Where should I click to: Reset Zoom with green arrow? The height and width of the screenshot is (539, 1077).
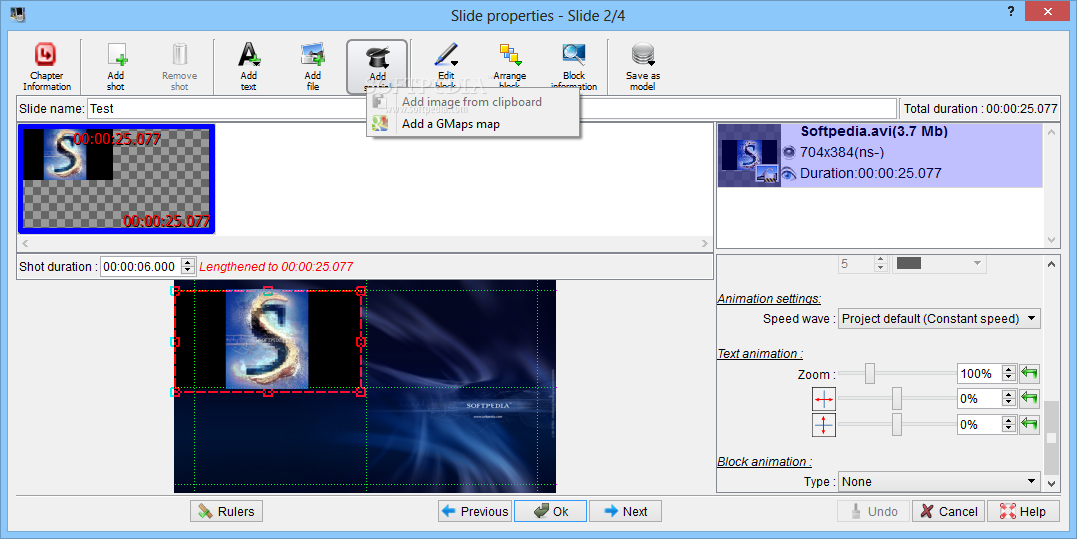[x=1029, y=374]
